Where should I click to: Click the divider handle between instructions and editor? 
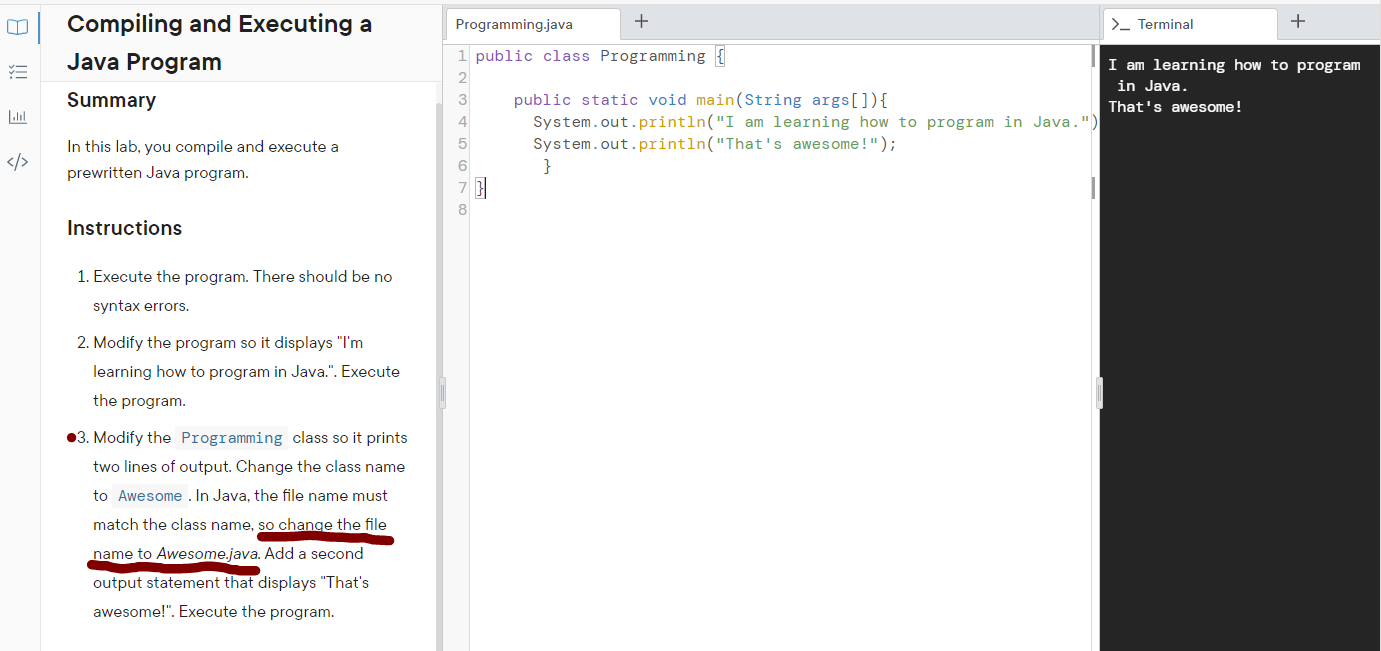coord(441,393)
